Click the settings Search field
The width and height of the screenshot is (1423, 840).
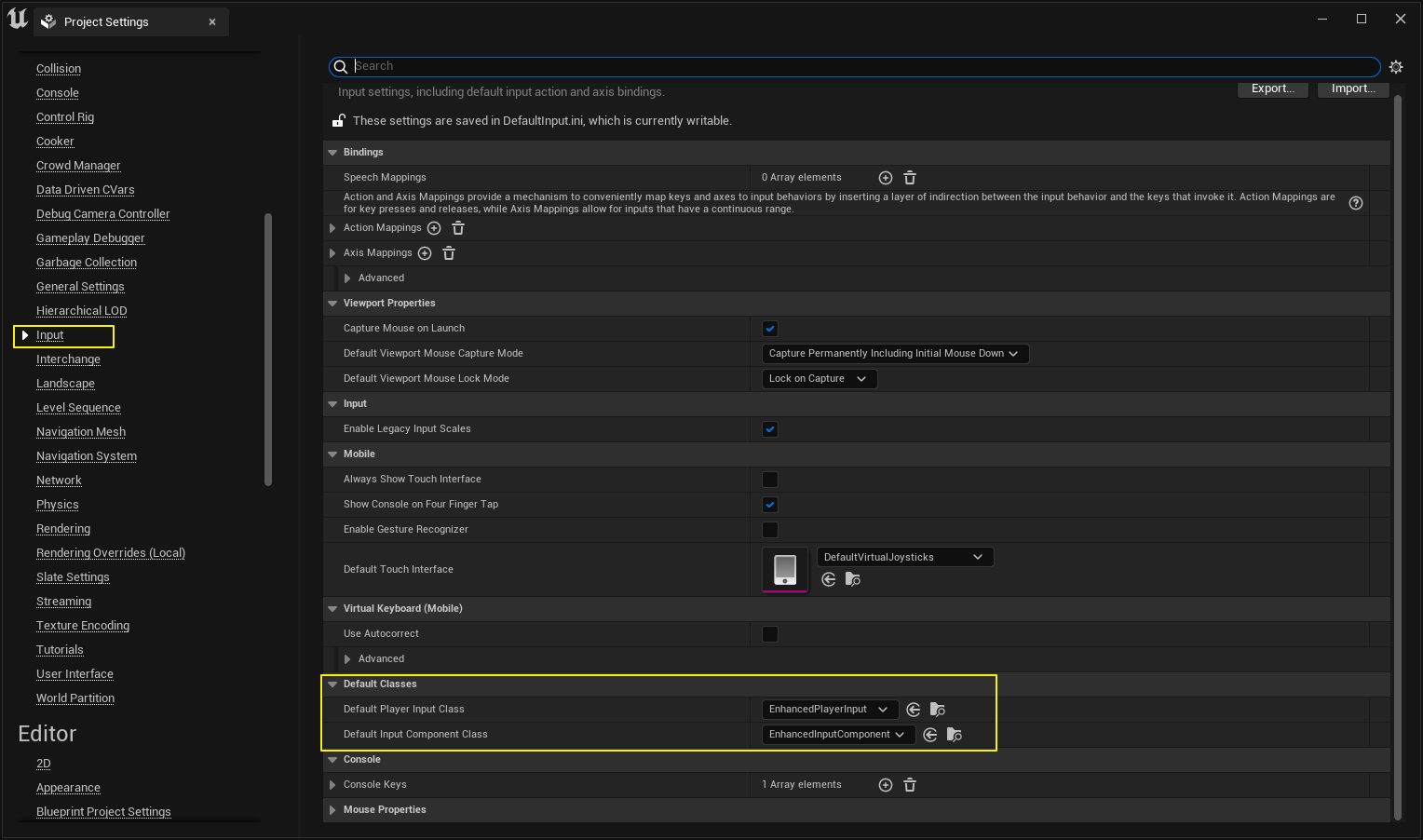[857, 66]
